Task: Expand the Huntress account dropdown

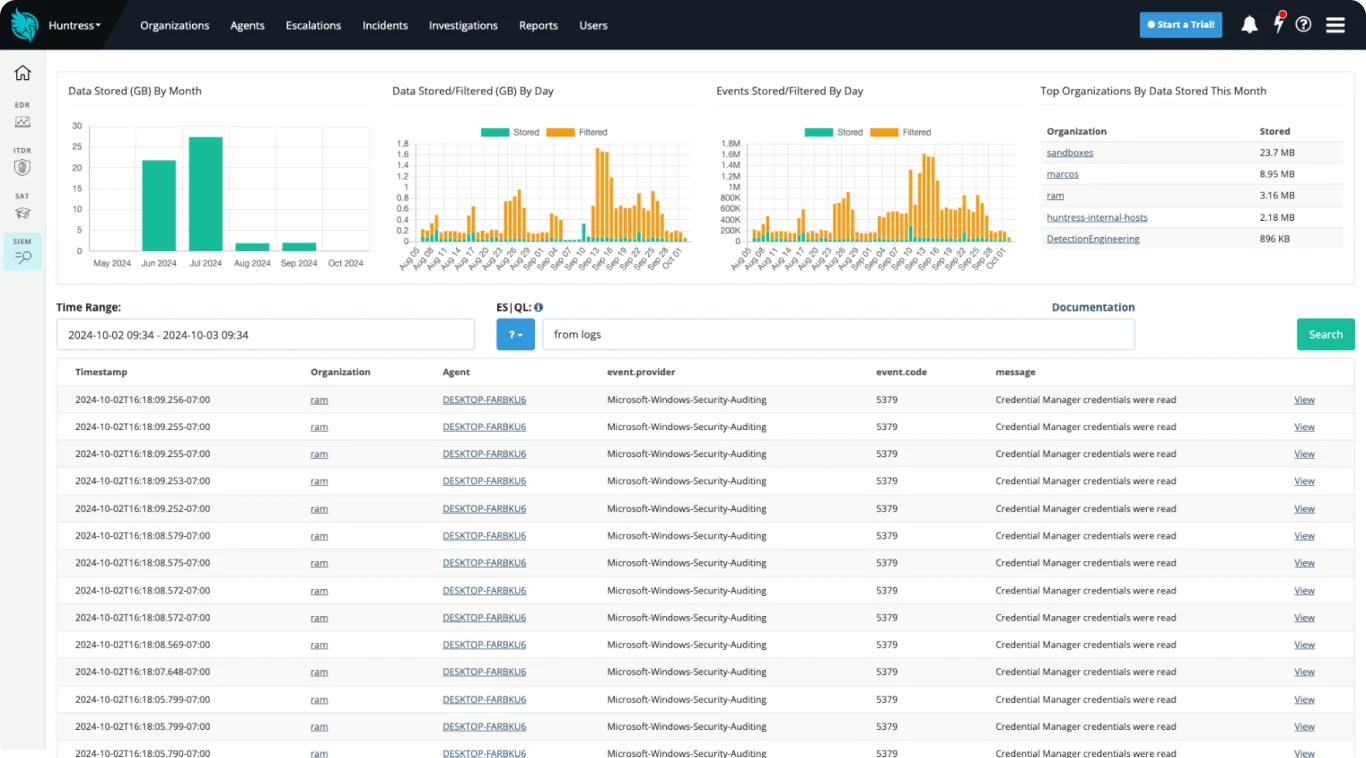Action: [74, 25]
